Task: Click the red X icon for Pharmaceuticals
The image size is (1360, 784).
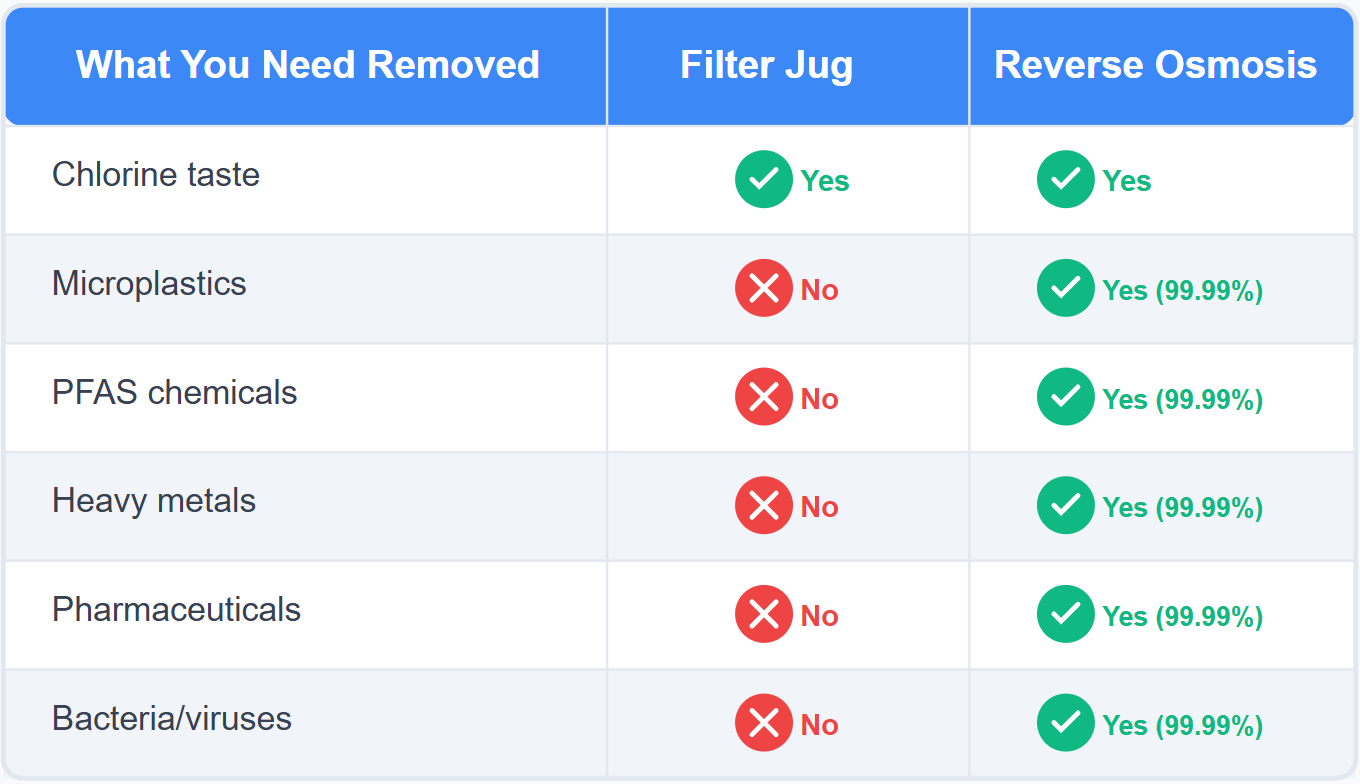Action: 763,615
